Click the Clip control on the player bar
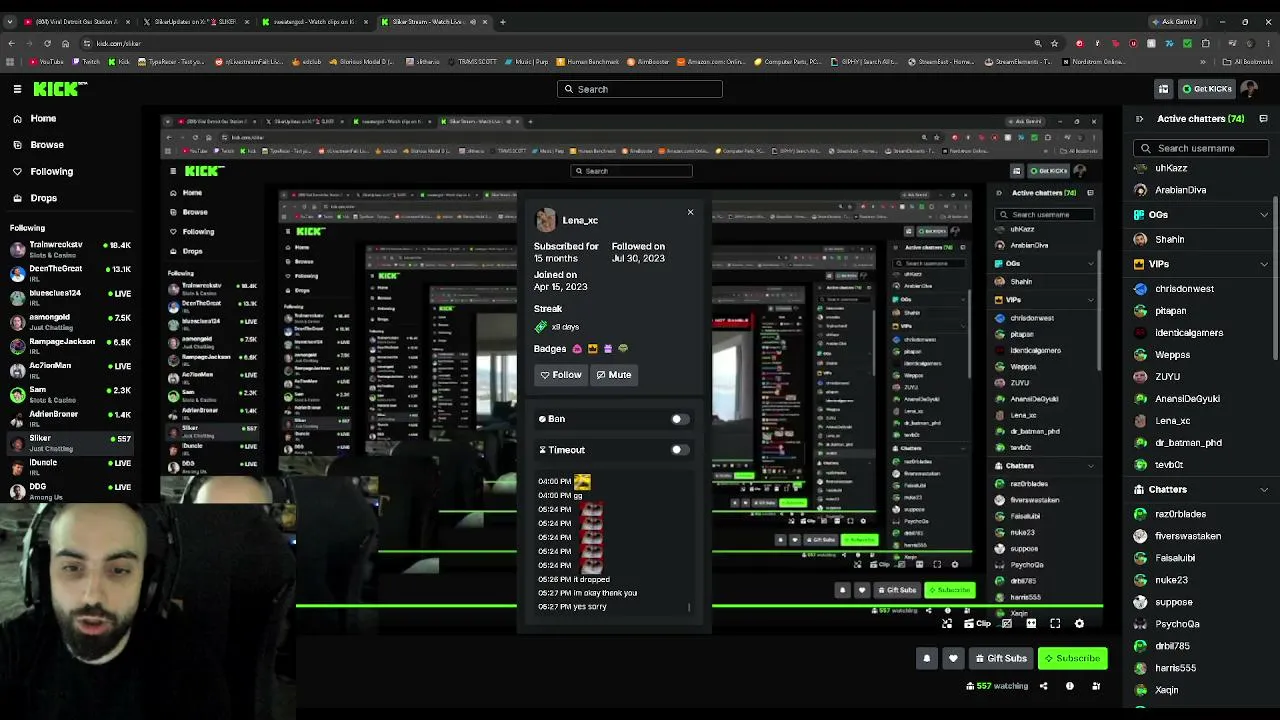 pyautogui.click(x=977, y=624)
